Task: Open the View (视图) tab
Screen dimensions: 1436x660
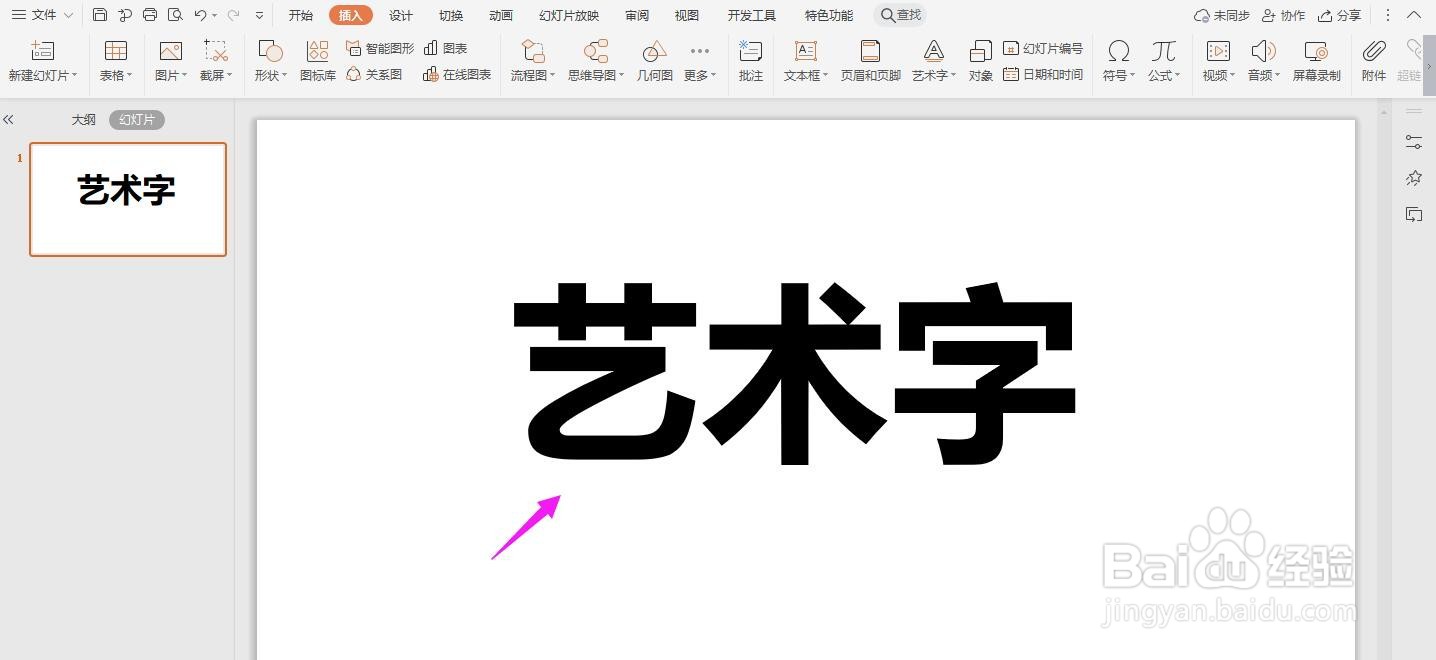Action: pyautogui.click(x=687, y=15)
